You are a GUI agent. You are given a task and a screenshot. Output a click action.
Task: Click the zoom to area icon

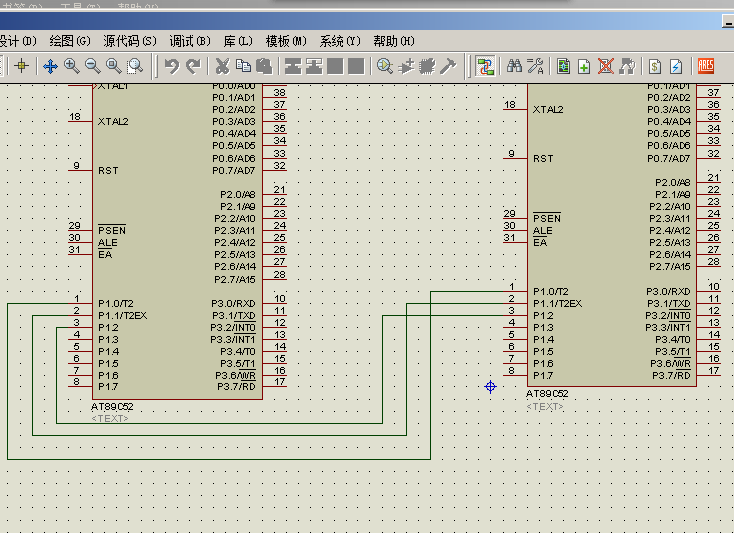click(x=135, y=66)
